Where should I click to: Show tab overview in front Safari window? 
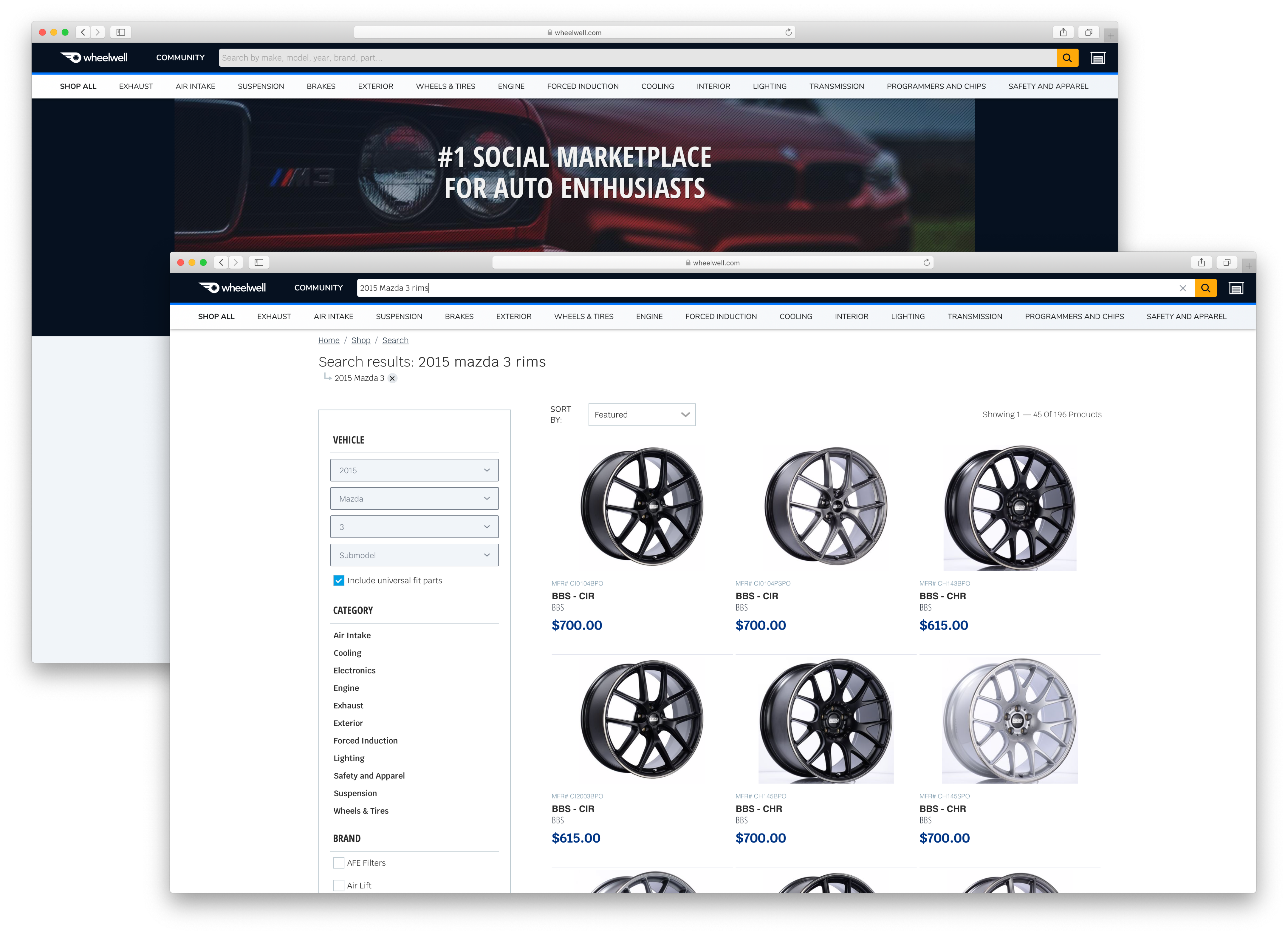click(x=1227, y=262)
